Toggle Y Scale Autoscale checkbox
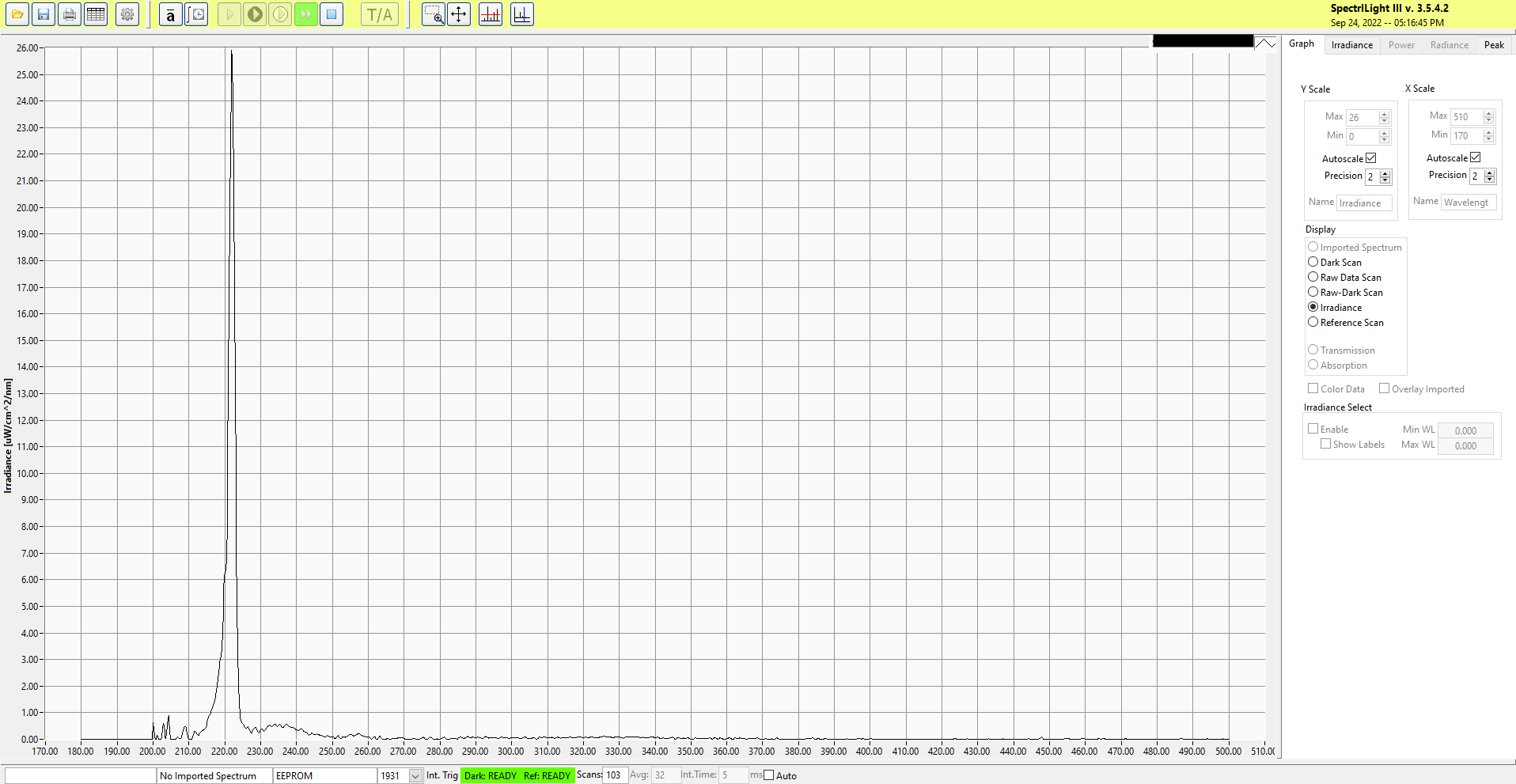Image resolution: width=1516 pixels, height=784 pixels. pos(1371,158)
